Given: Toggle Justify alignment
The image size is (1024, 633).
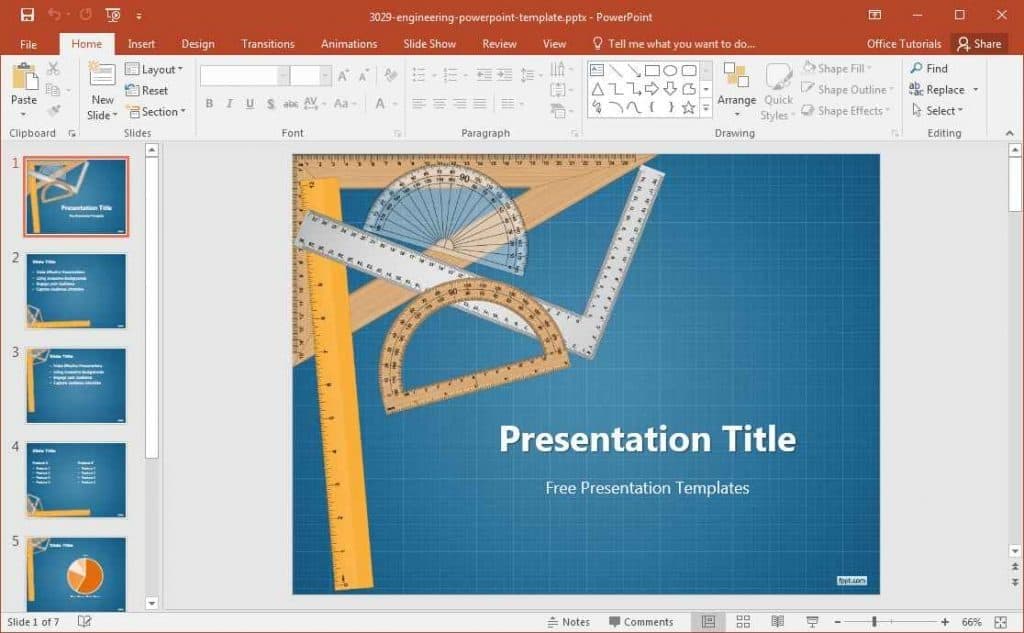Looking at the screenshot, I should (480, 104).
